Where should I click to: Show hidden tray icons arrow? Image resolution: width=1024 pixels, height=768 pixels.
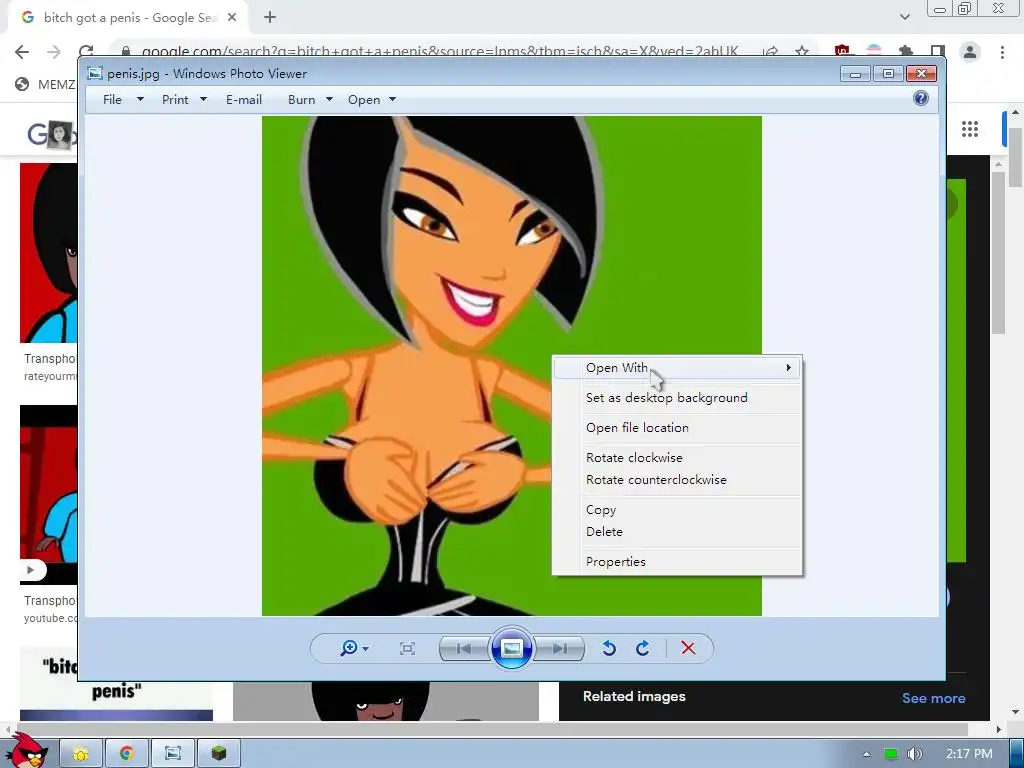[867, 754]
